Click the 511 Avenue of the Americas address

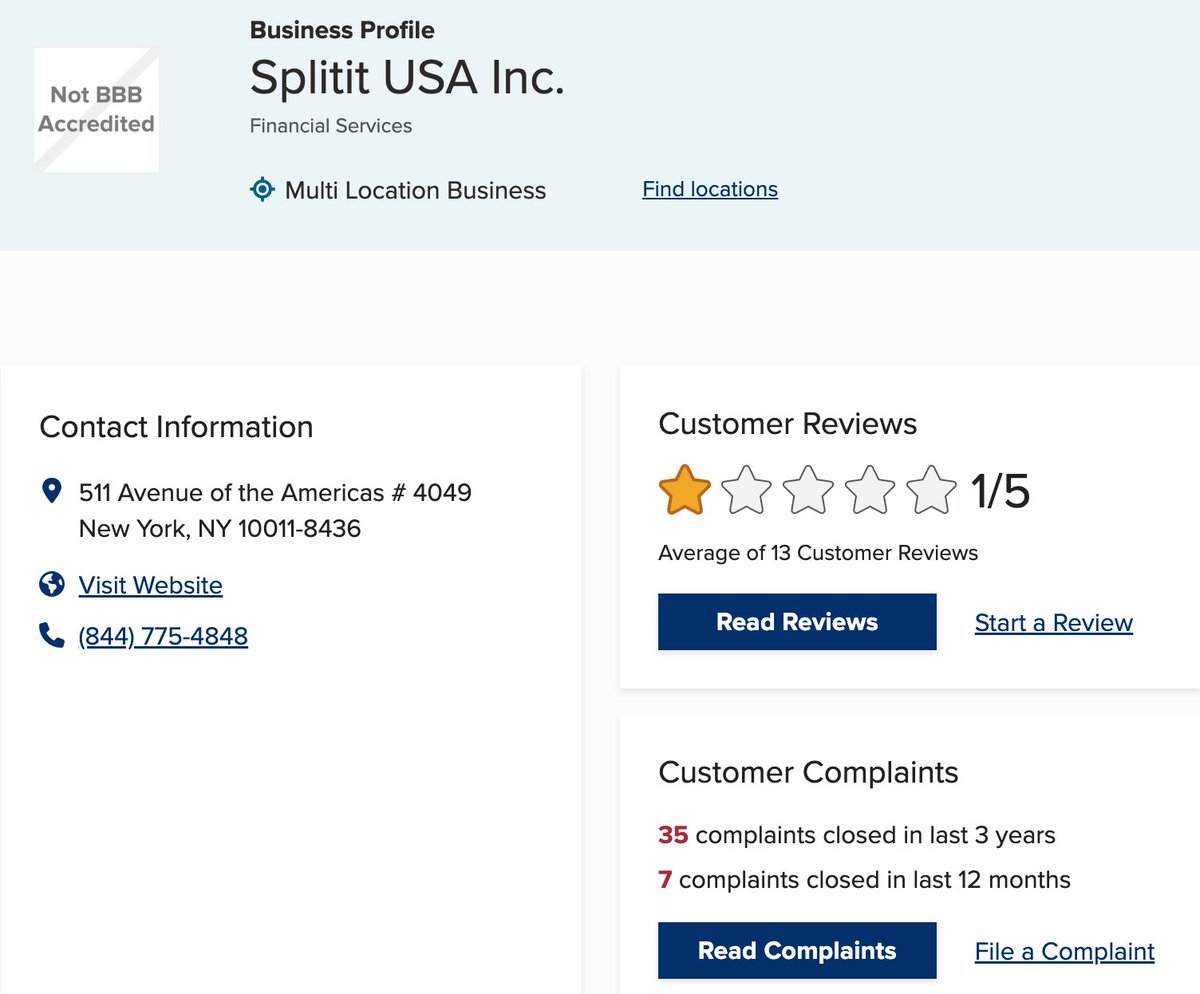click(275, 493)
